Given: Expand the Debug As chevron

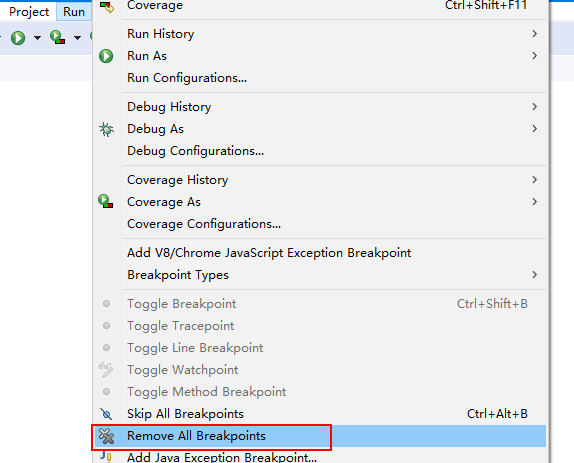Looking at the screenshot, I should click(x=534, y=128).
